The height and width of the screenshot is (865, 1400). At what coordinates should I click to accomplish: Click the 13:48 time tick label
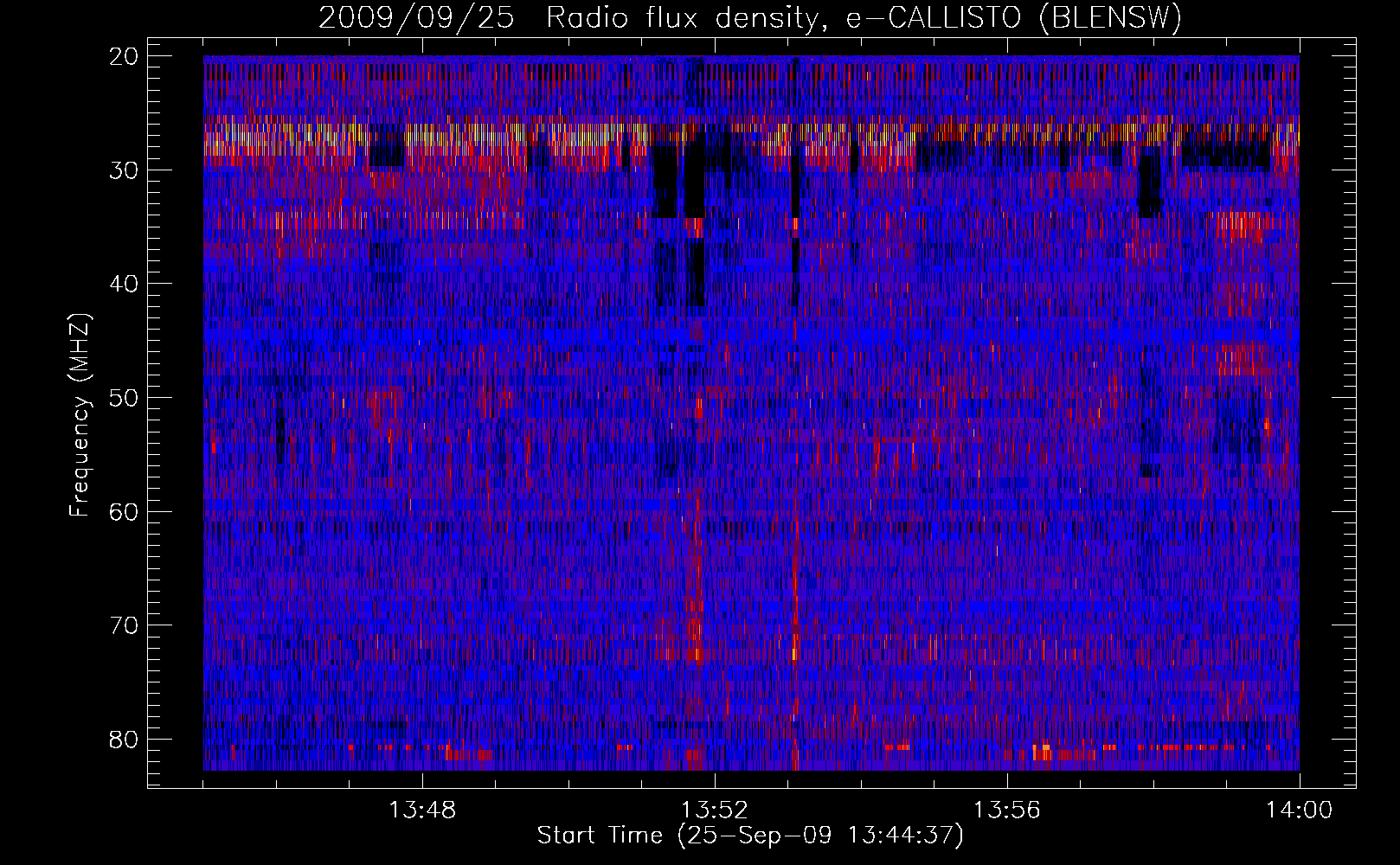pyautogui.click(x=422, y=811)
